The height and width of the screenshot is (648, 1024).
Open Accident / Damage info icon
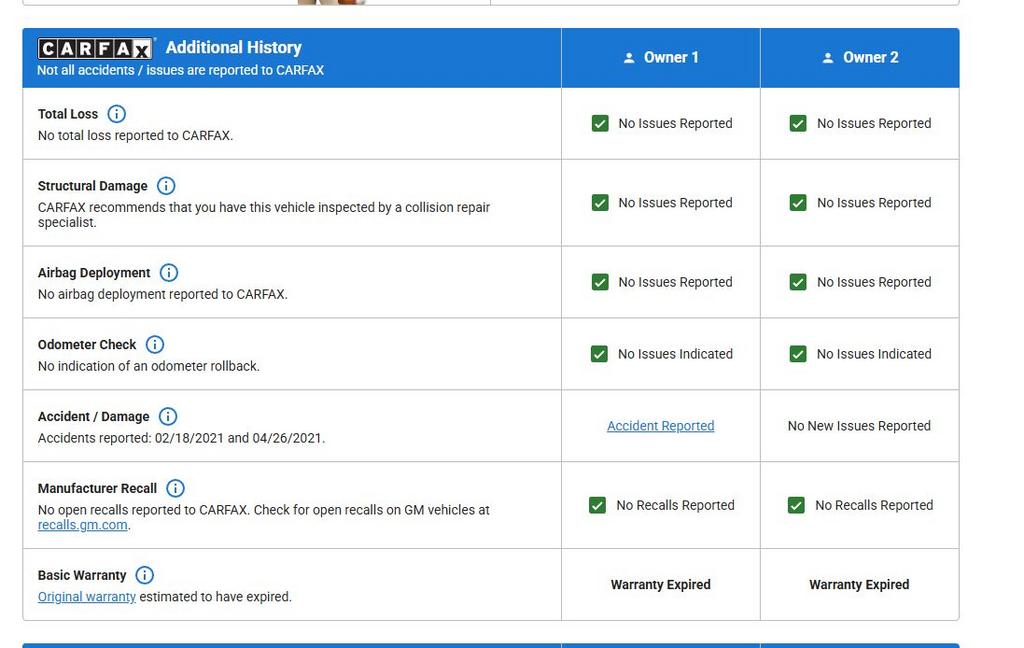pos(168,416)
